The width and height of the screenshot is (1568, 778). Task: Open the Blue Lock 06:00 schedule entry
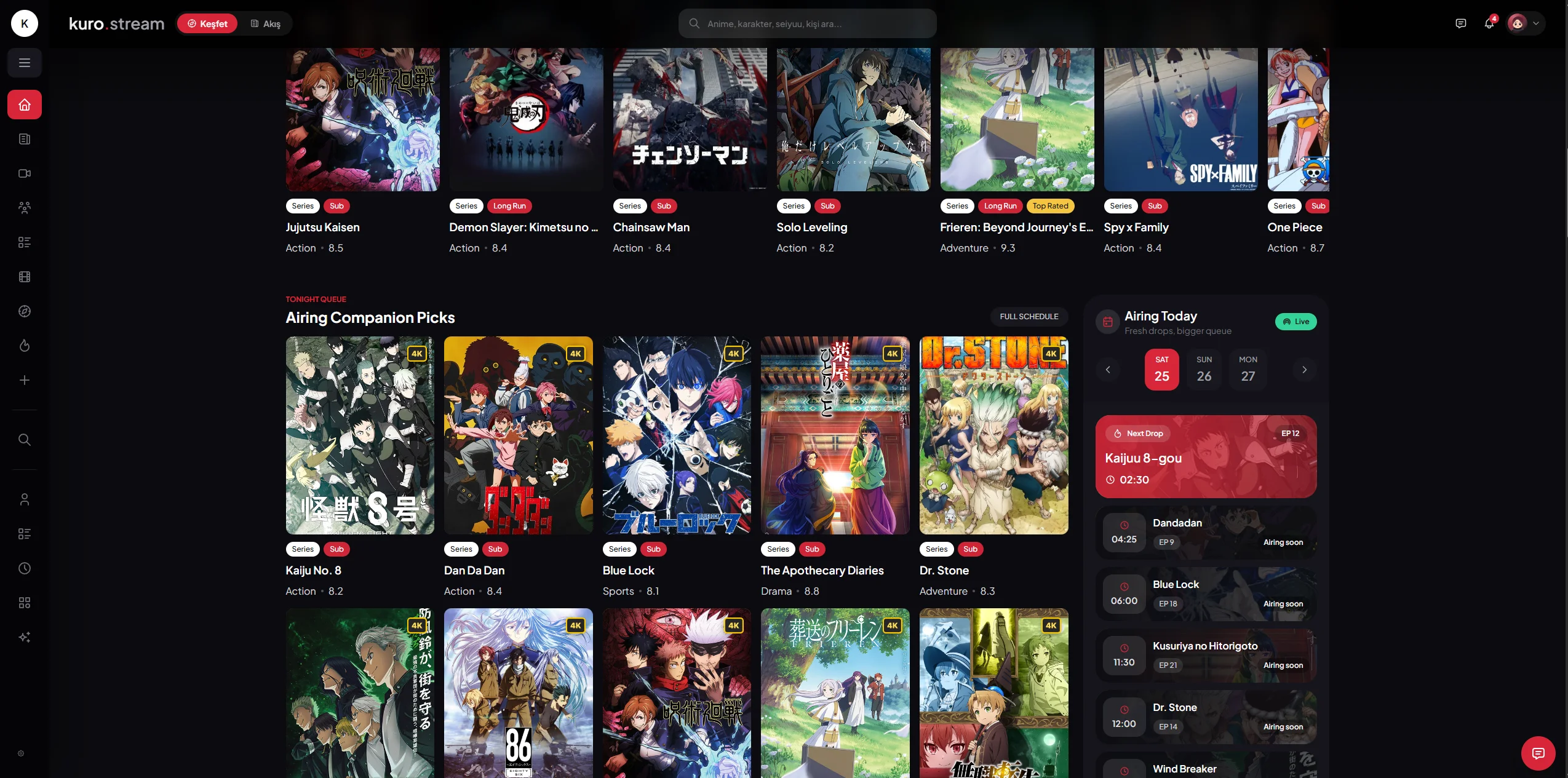pyautogui.click(x=1206, y=594)
